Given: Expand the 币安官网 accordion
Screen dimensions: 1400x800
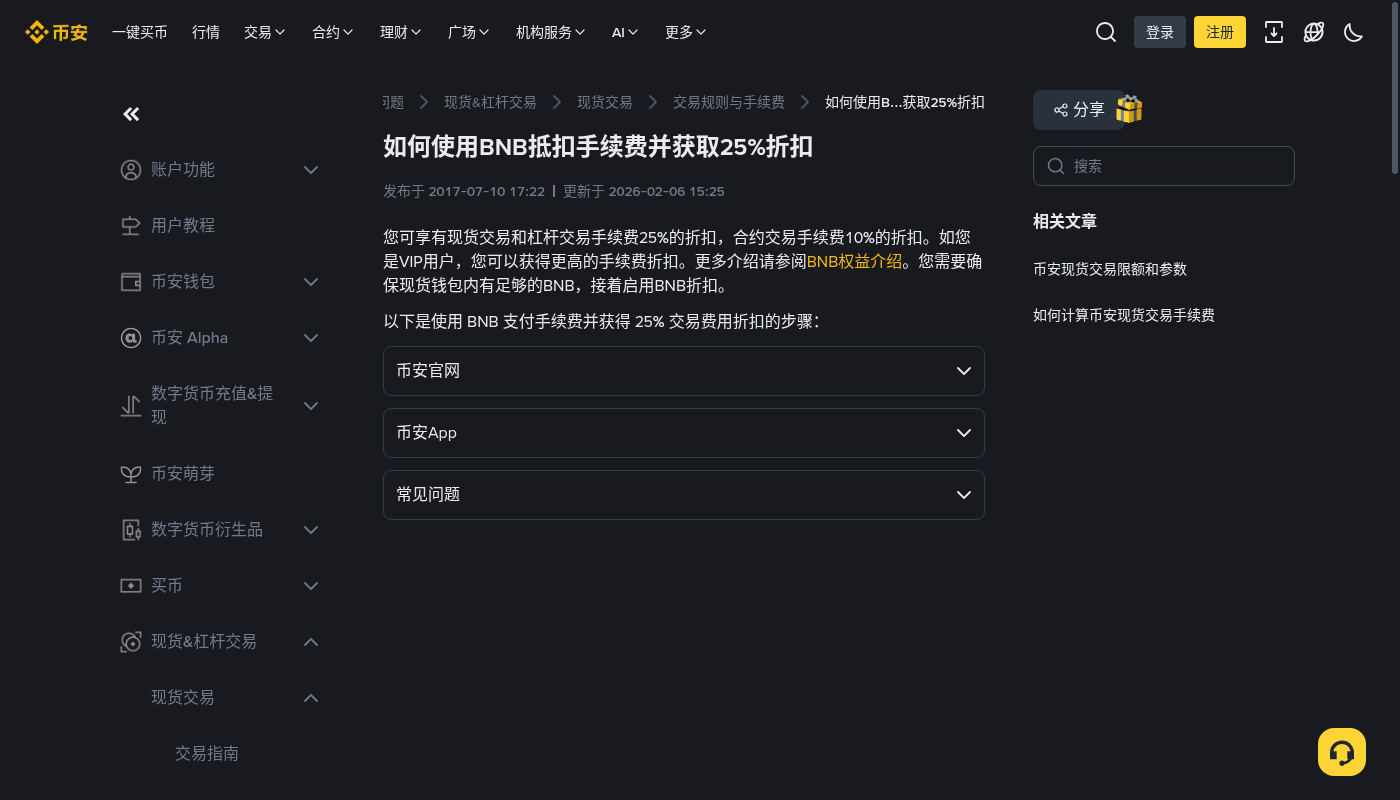Looking at the screenshot, I should [x=684, y=371].
